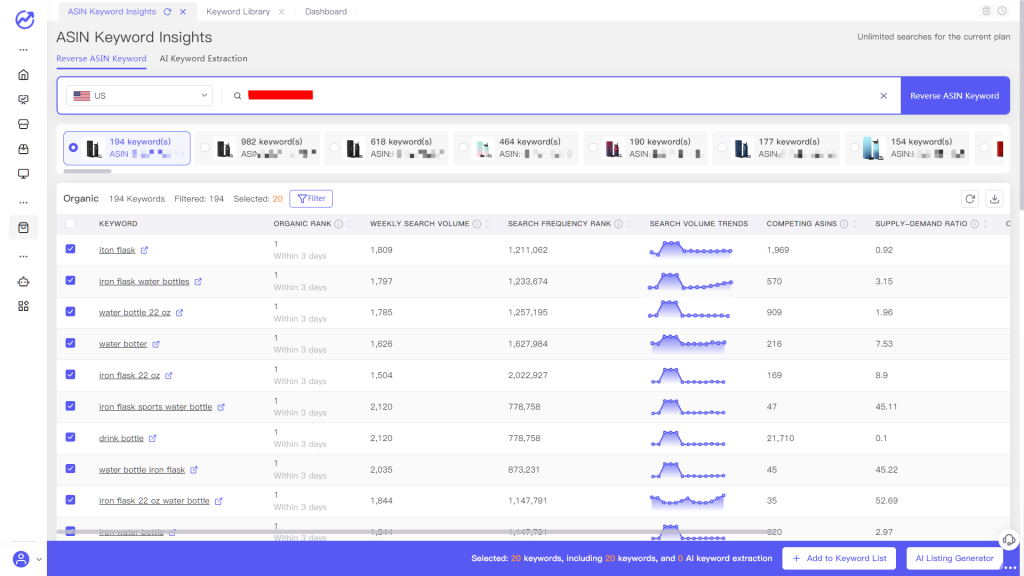Open the US marketplace dropdown
1024x576 pixels.
pos(140,95)
